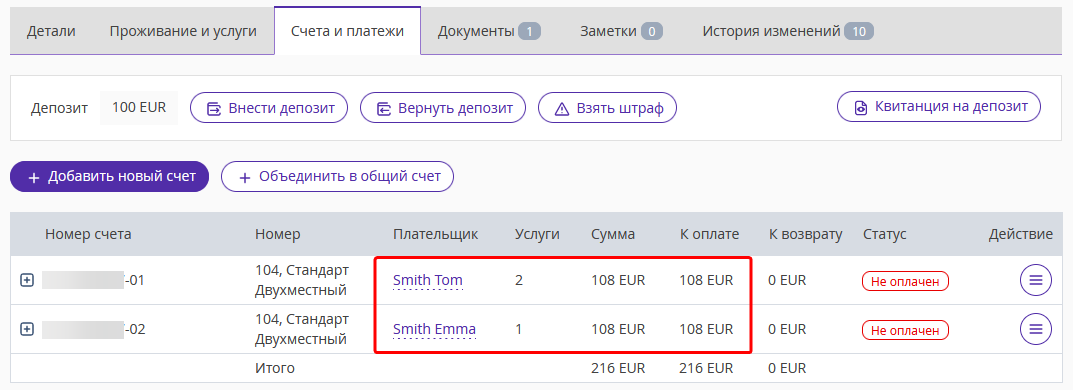Click Добавить новый счет button
The height and width of the screenshot is (390, 1073).
click(x=109, y=177)
